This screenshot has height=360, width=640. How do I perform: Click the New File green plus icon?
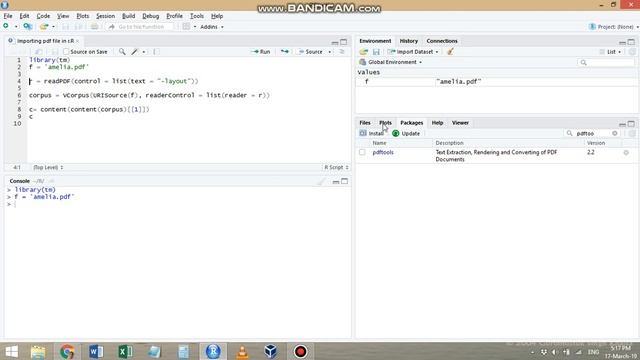click(x=6, y=26)
